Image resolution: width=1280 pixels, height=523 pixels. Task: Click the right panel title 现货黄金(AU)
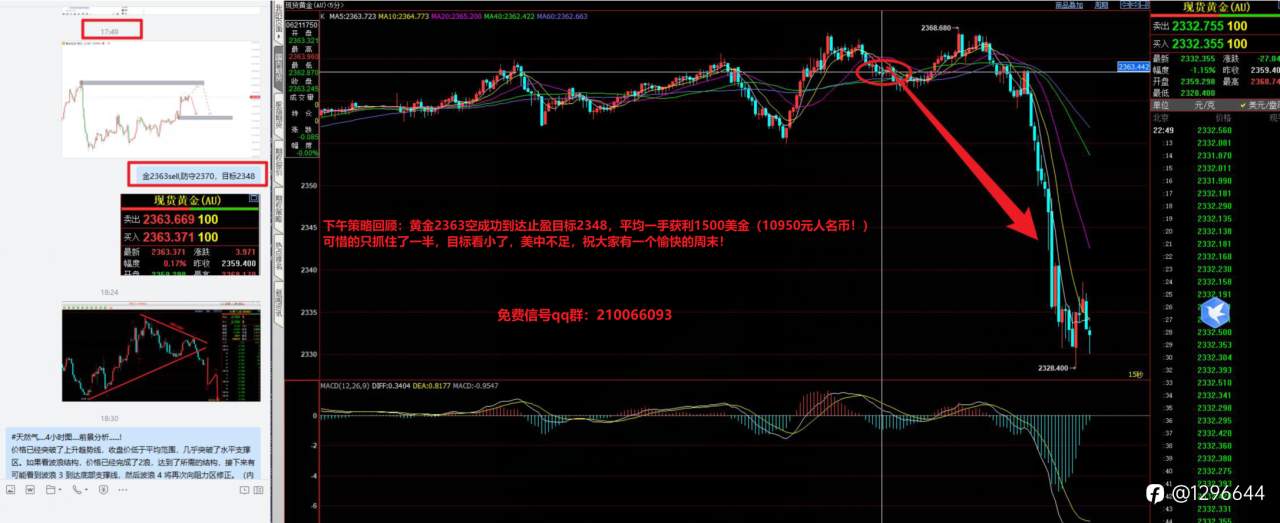(1216, 7)
